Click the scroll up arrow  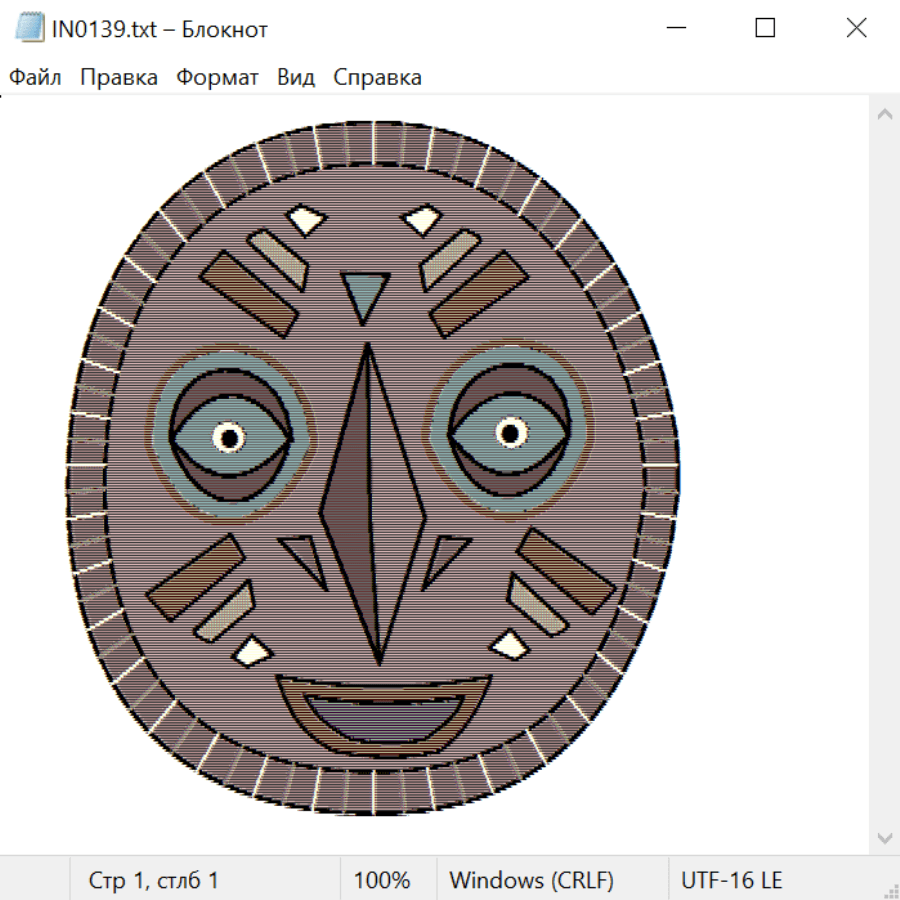pyautogui.click(x=884, y=114)
